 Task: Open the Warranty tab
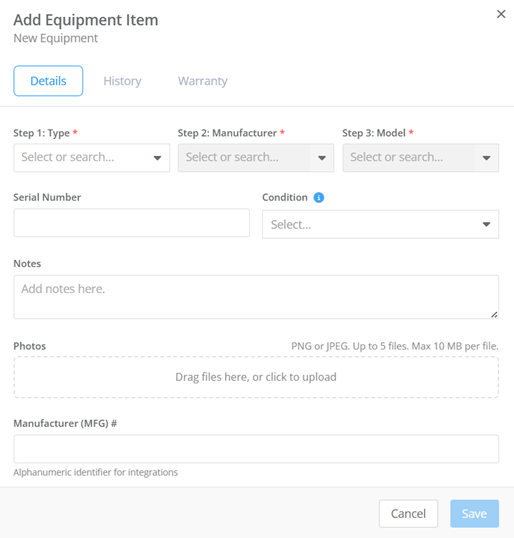point(202,81)
